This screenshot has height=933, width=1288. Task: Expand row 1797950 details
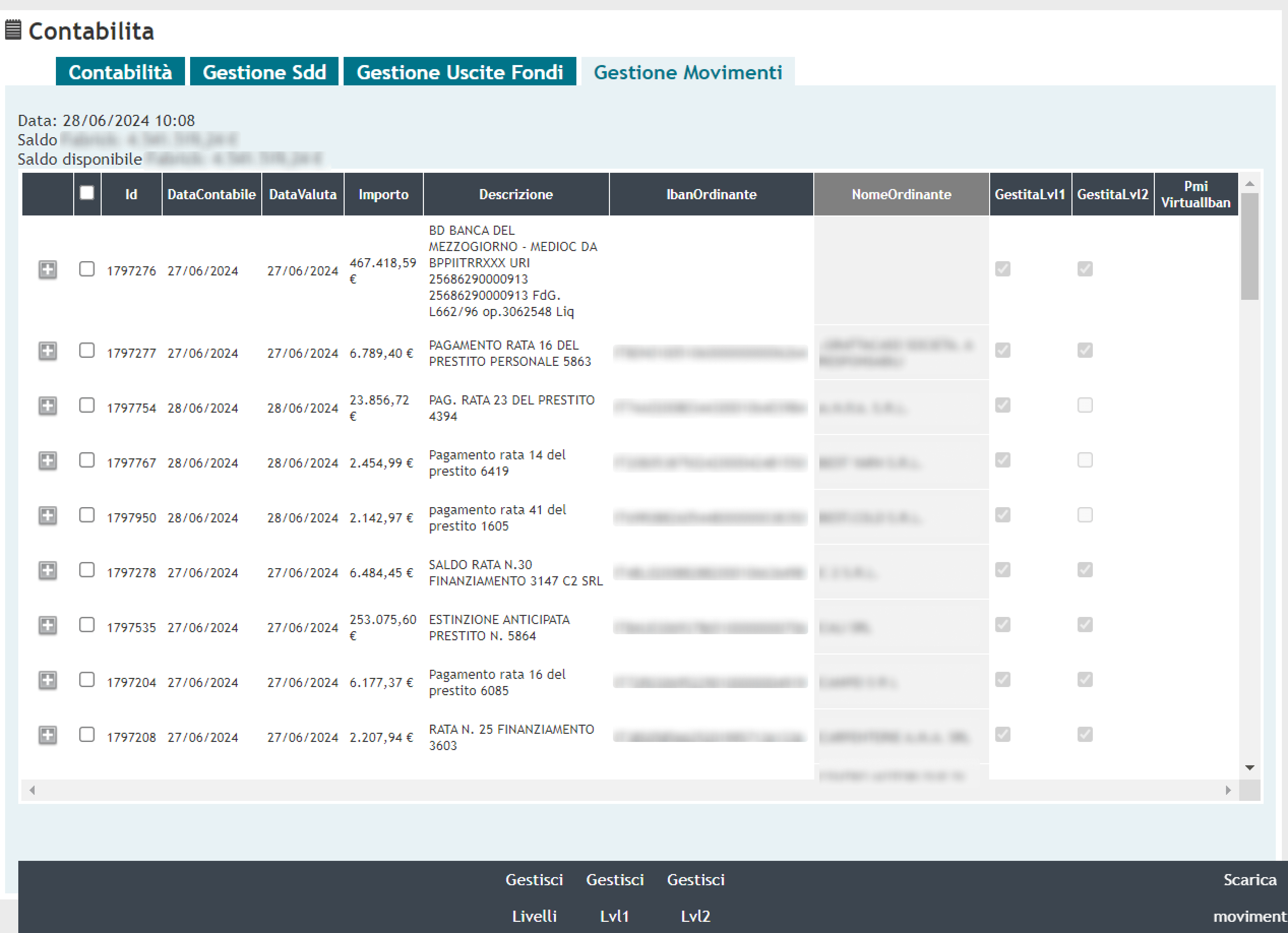pyautogui.click(x=48, y=516)
